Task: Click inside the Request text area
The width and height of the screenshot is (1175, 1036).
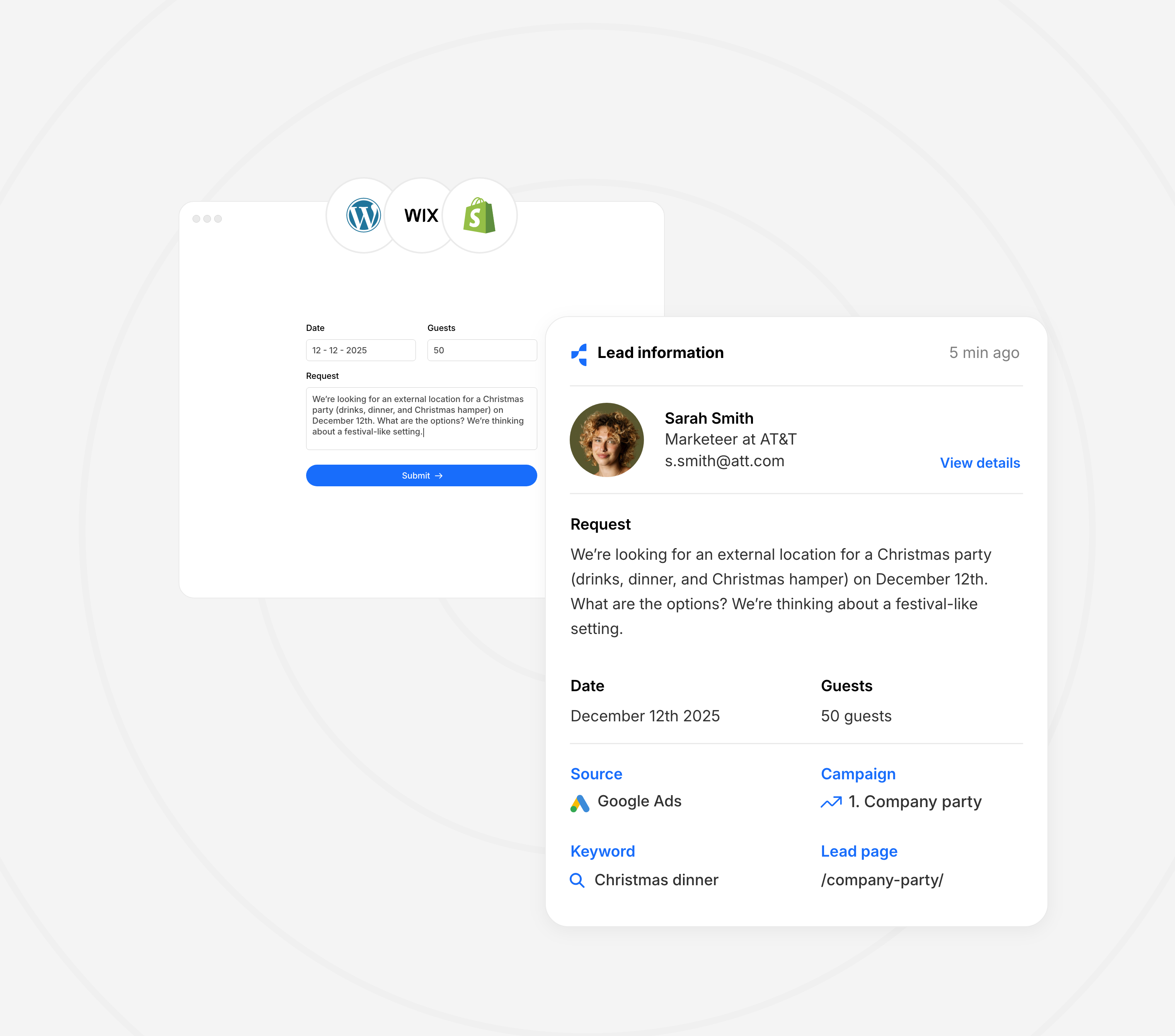Action: [421, 418]
